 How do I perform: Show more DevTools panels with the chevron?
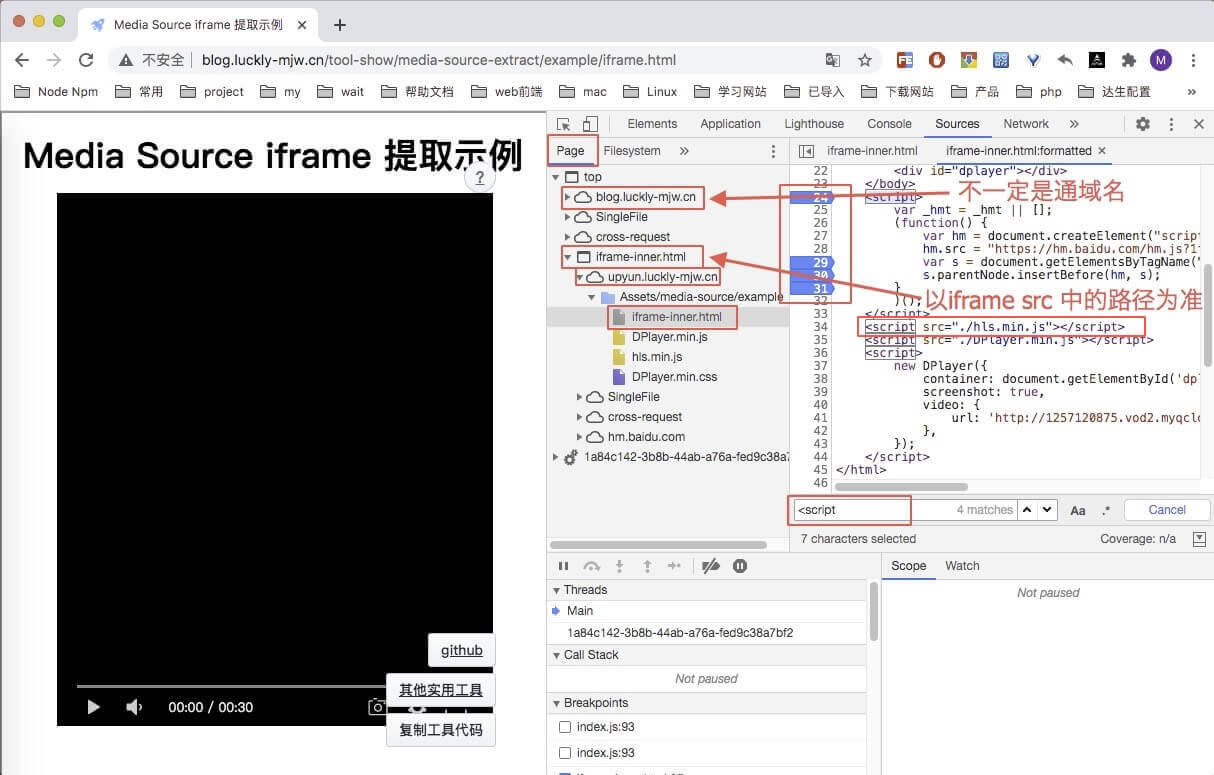point(1074,124)
